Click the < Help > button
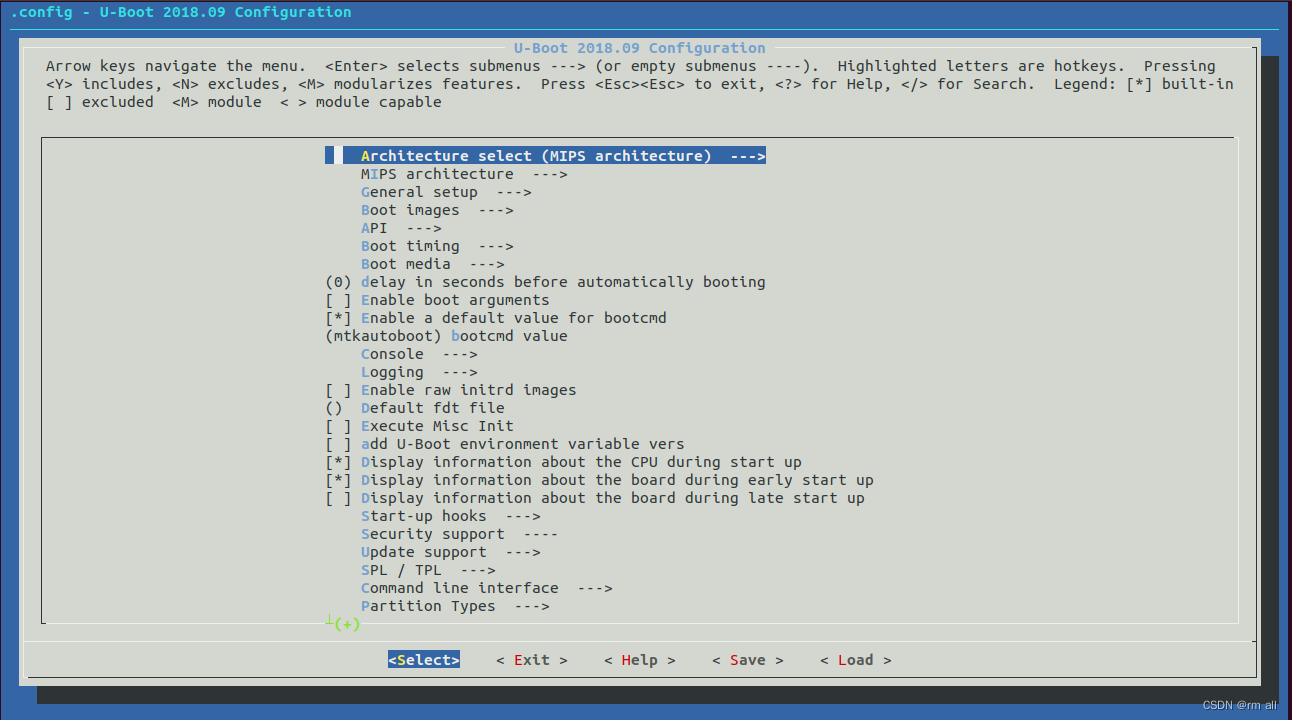Screen dimensions: 1292x720 point(640,660)
